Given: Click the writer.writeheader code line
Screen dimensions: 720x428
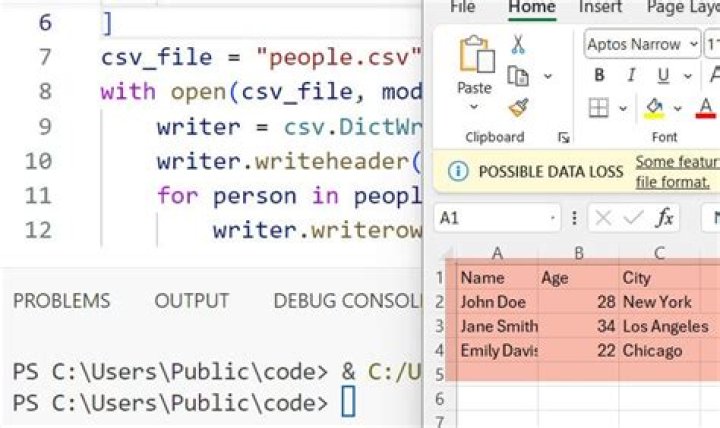Looking at the screenshot, I should coord(289,161).
